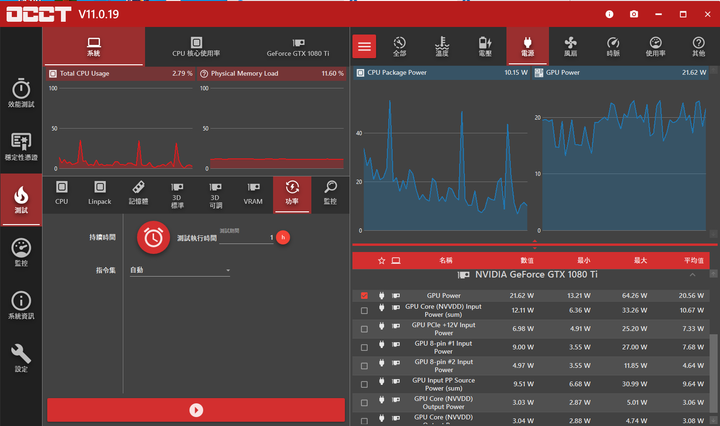
Task: Switch to the GeForce GTX 1080 Ti tab
Action: [x=298, y=47]
